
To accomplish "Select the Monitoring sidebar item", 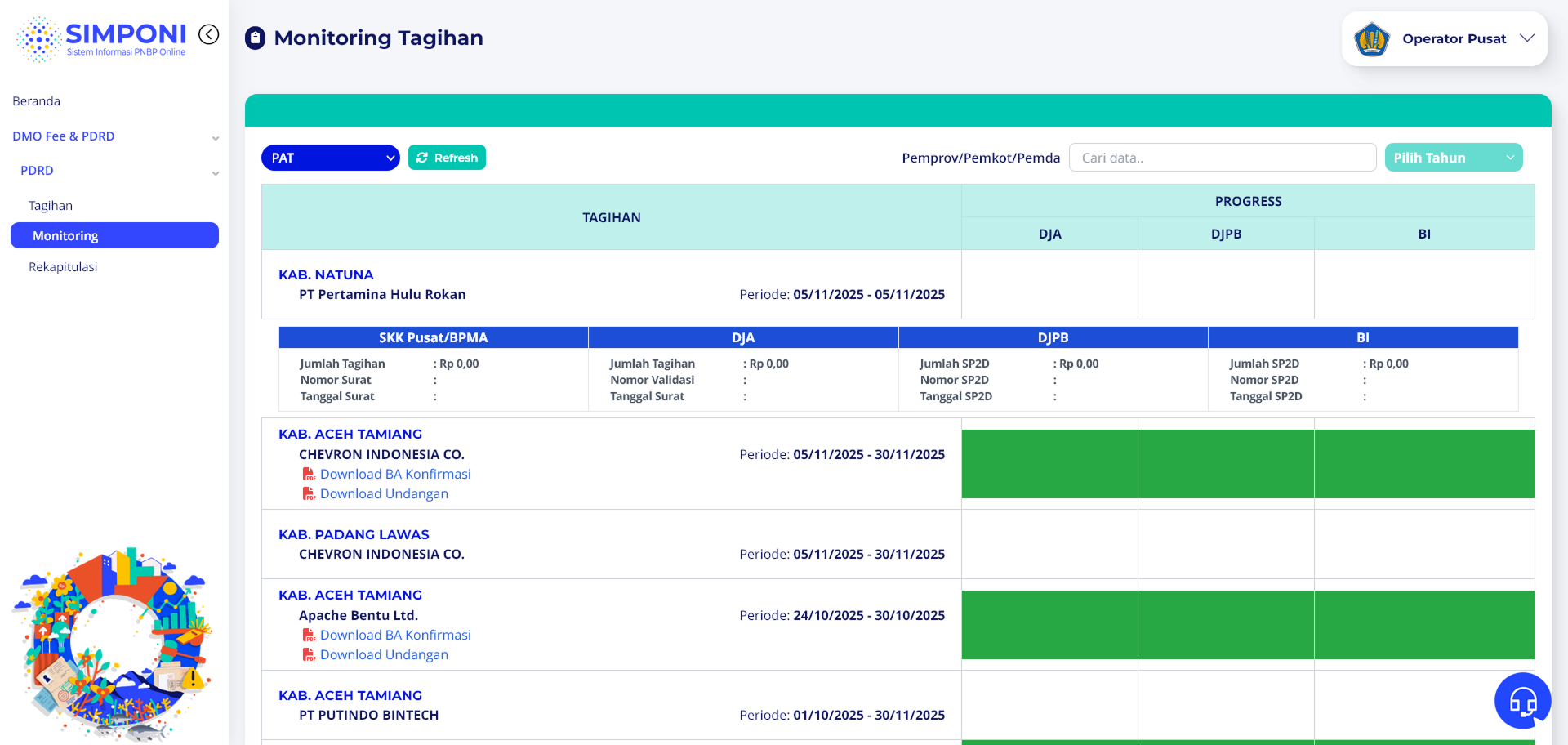I will (x=114, y=235).
